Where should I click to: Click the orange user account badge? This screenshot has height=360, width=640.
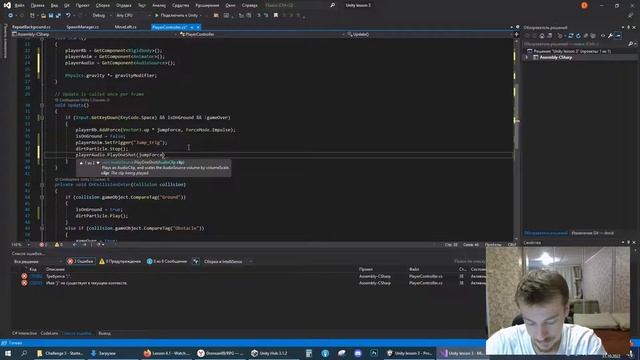click(x=584, y=5)
